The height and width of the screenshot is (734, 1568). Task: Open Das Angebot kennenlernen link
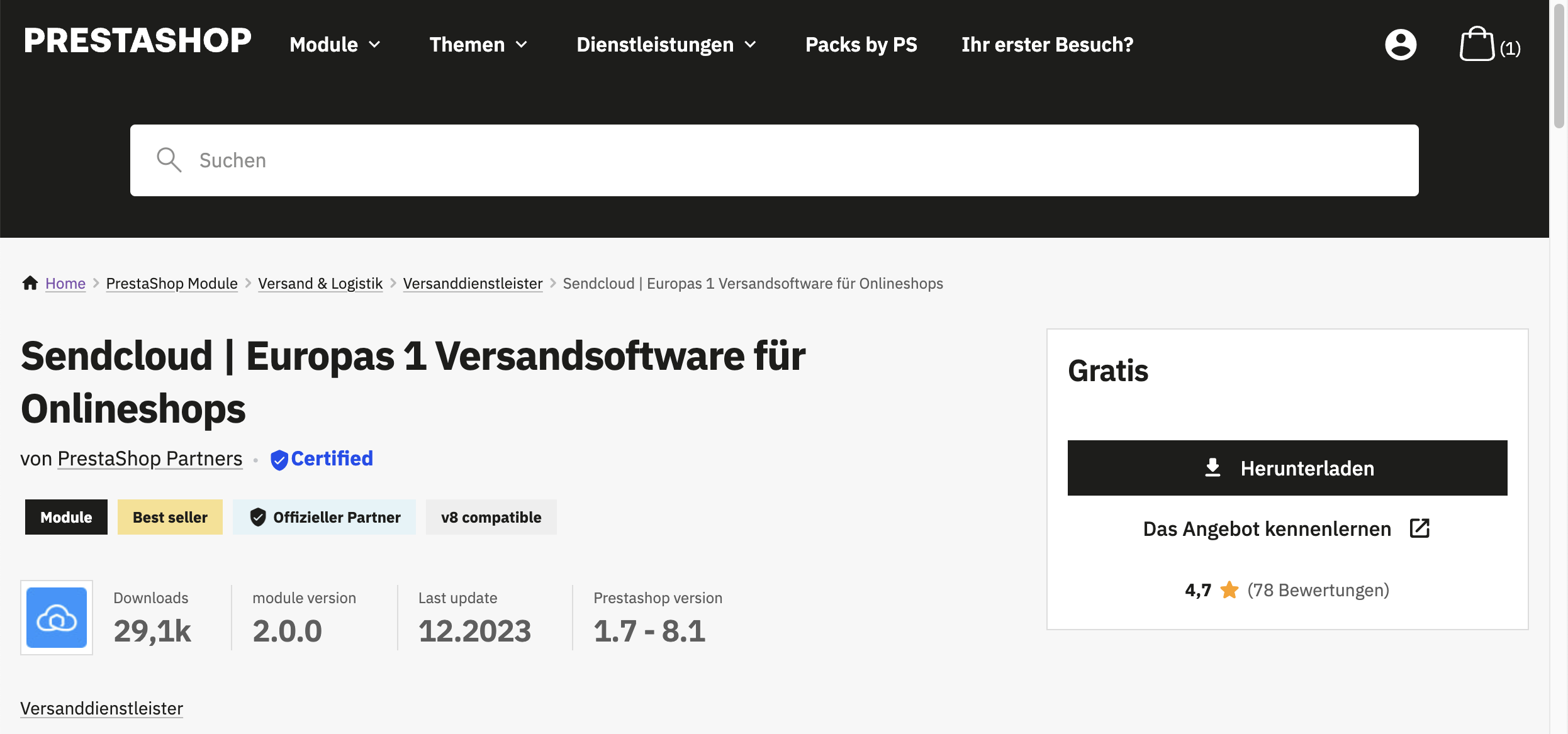point(1286,529)
